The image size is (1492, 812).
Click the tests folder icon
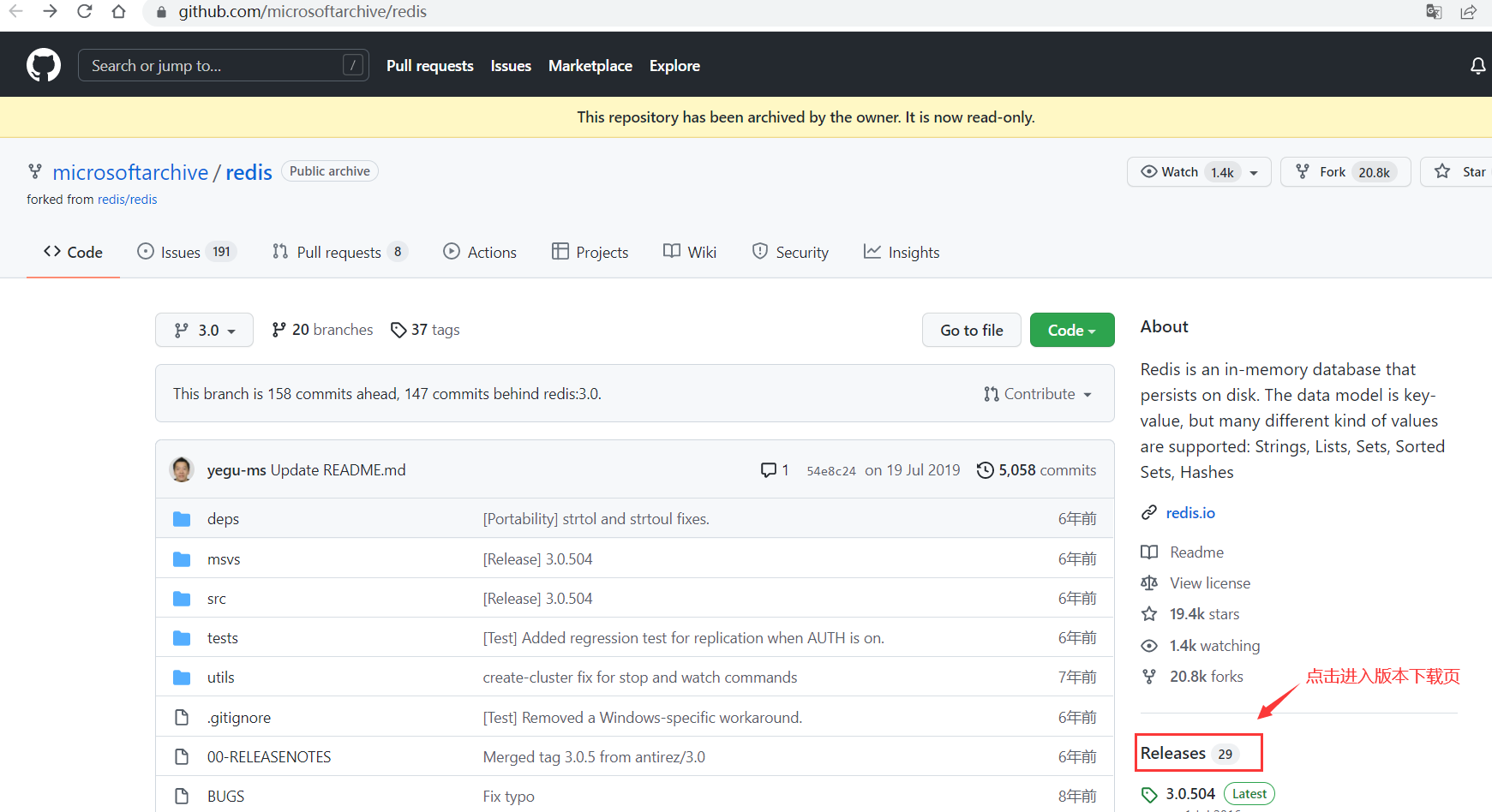coord(182,638)
